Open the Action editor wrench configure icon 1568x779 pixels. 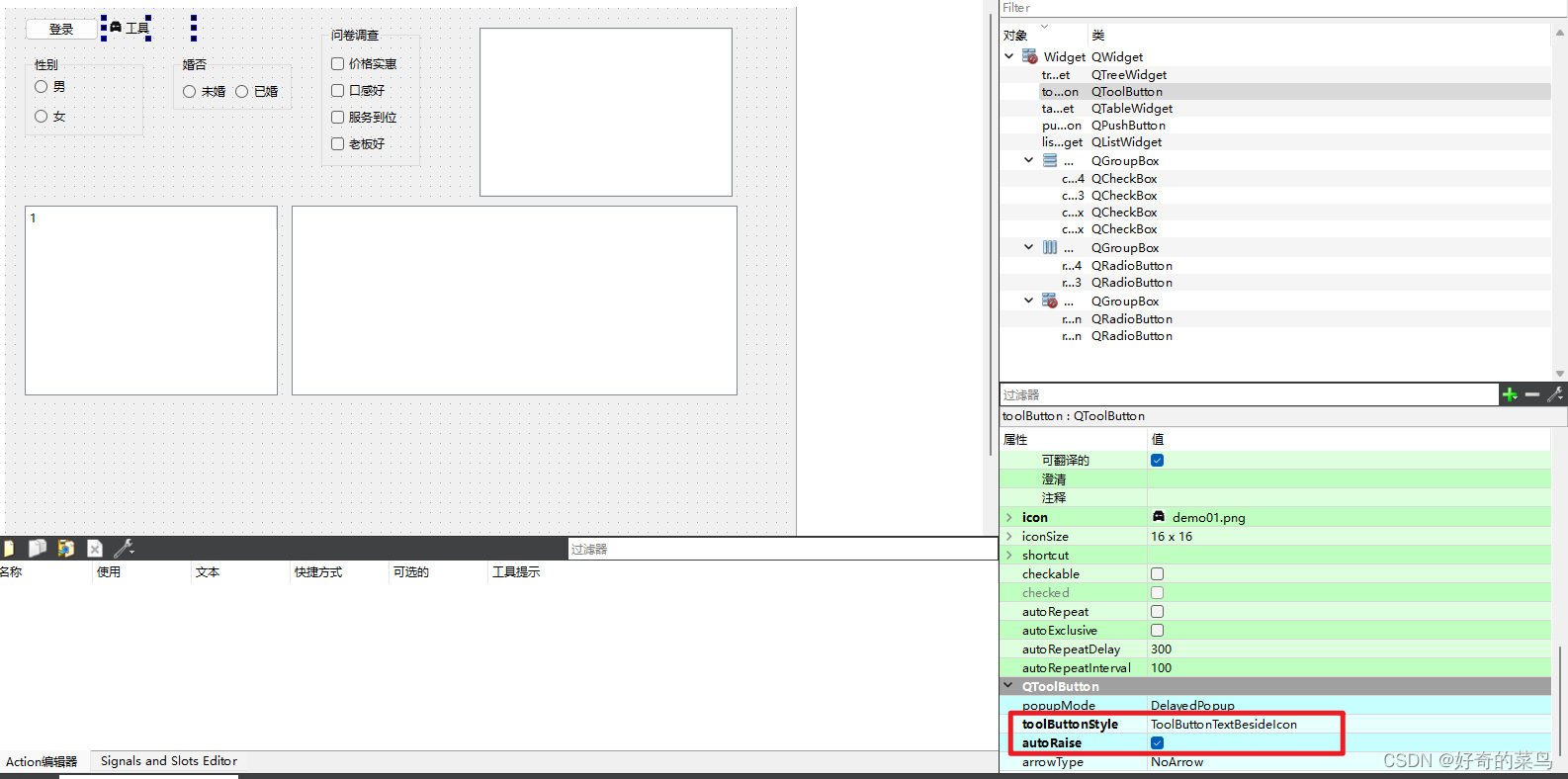point(124,548)
